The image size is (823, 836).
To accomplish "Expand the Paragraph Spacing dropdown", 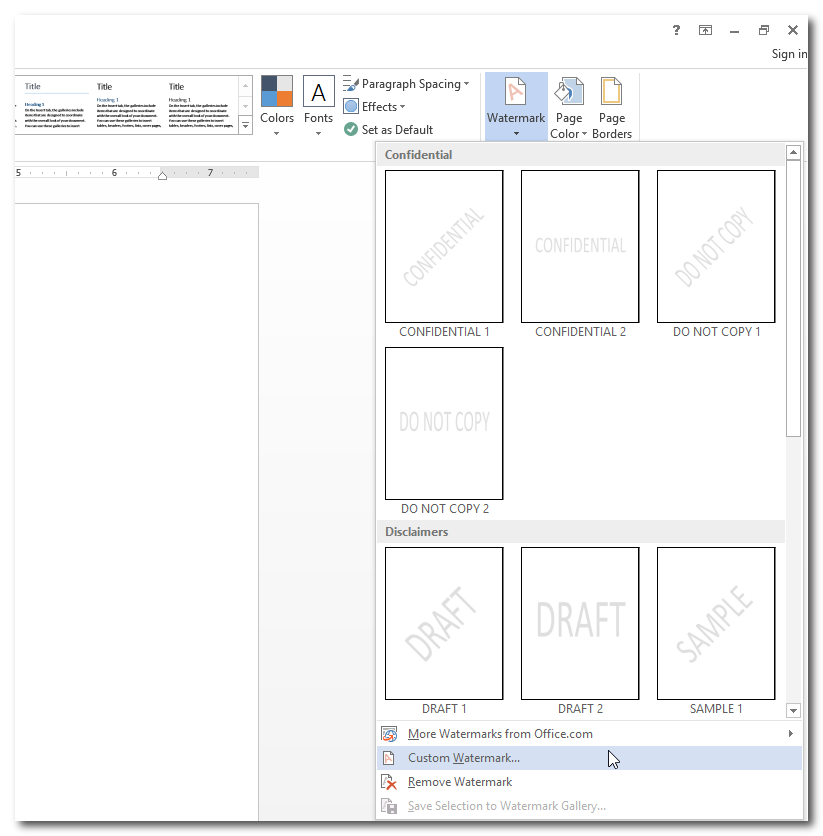I will [406, 84].
